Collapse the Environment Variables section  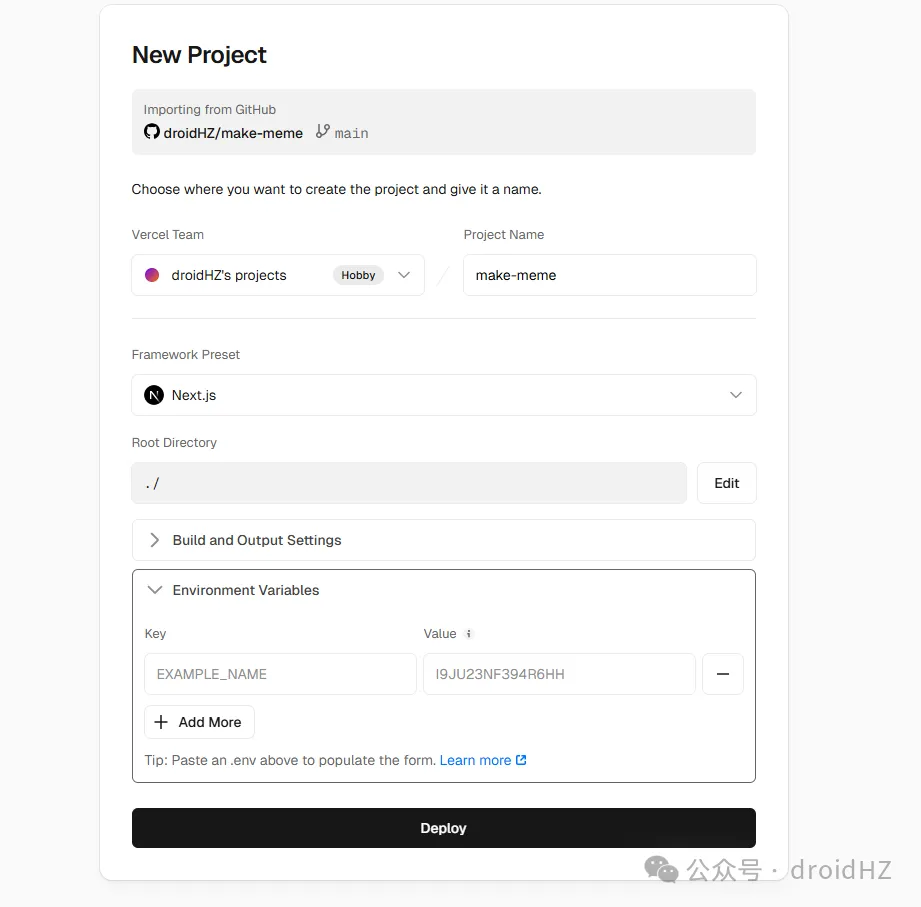(155, 590)
